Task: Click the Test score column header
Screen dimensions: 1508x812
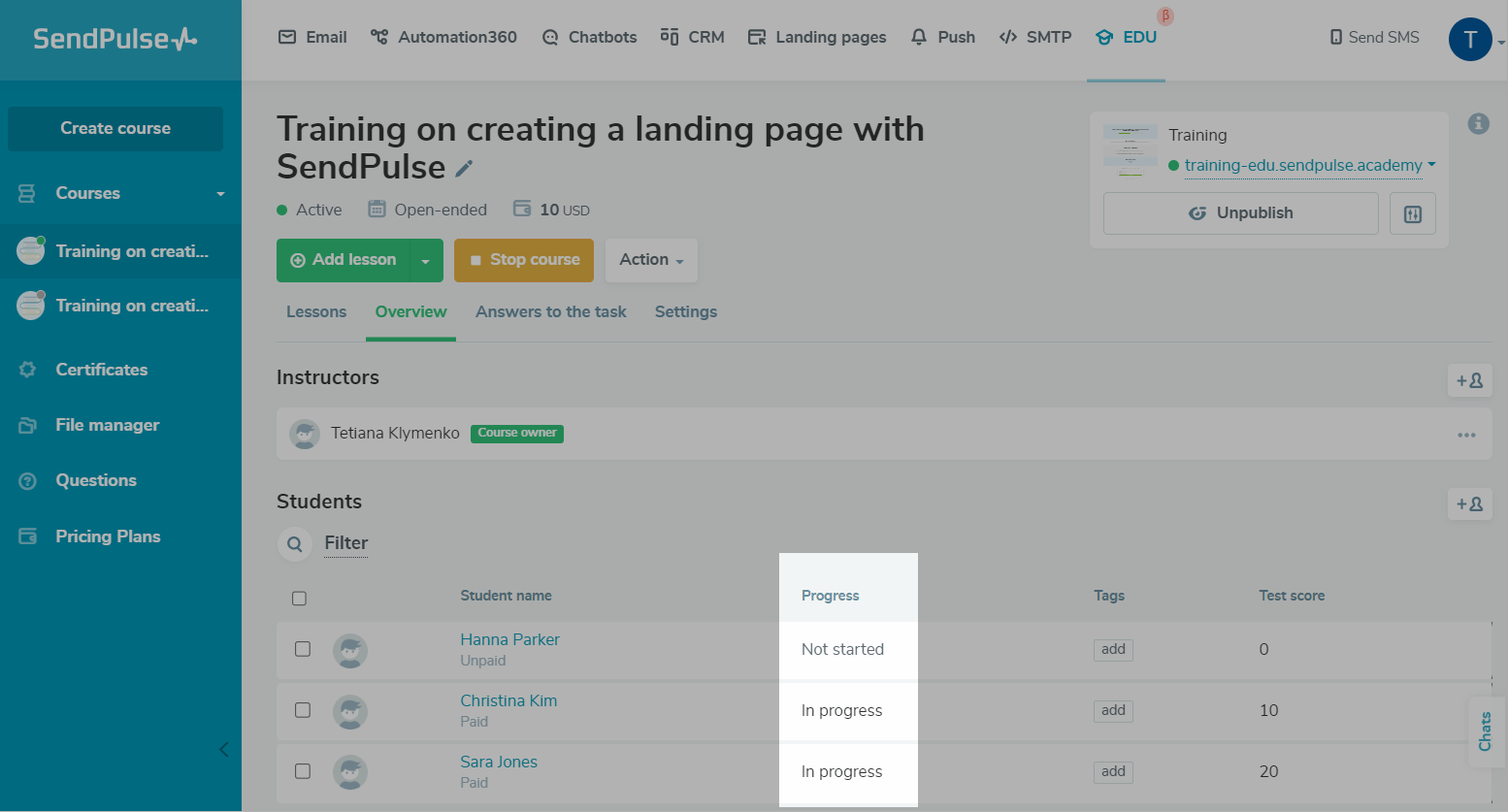Action: point(1292,596)
